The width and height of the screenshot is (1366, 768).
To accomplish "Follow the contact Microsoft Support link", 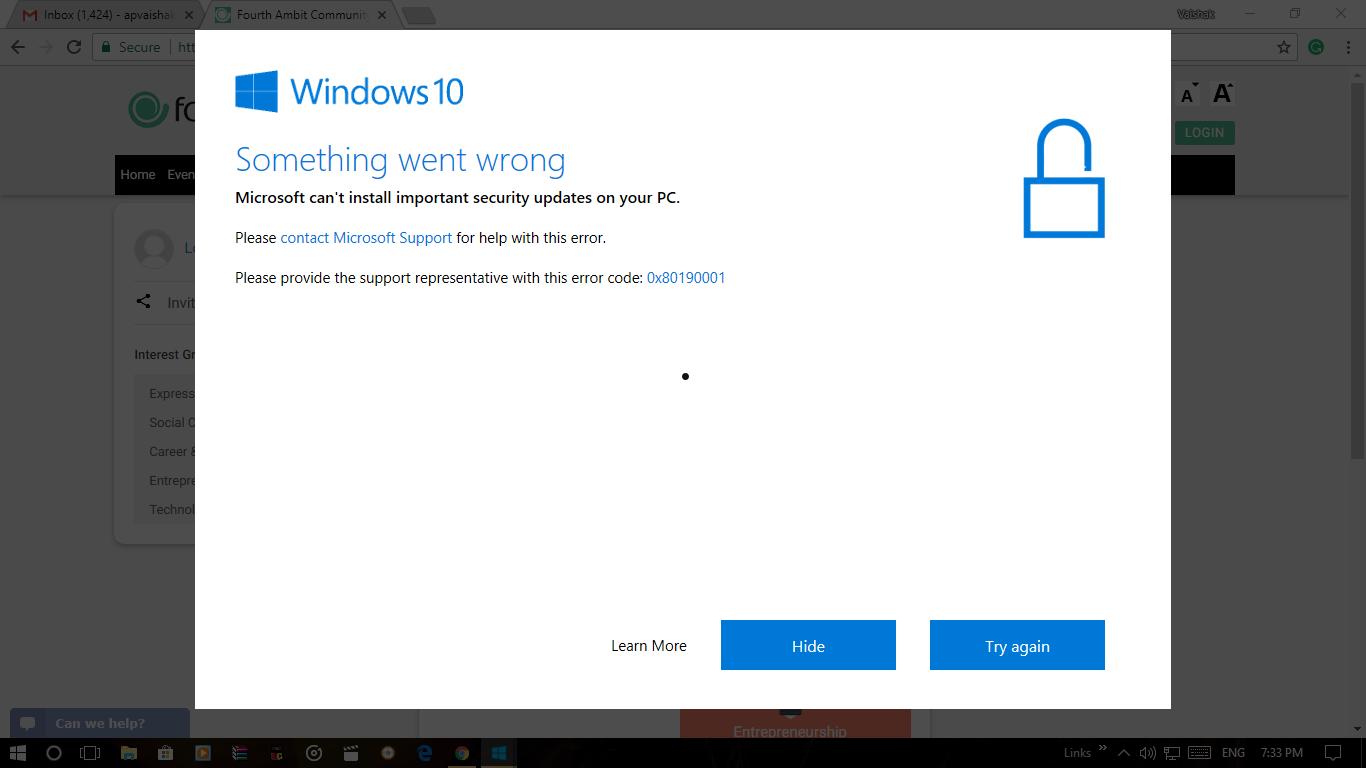I will (366, 238).
